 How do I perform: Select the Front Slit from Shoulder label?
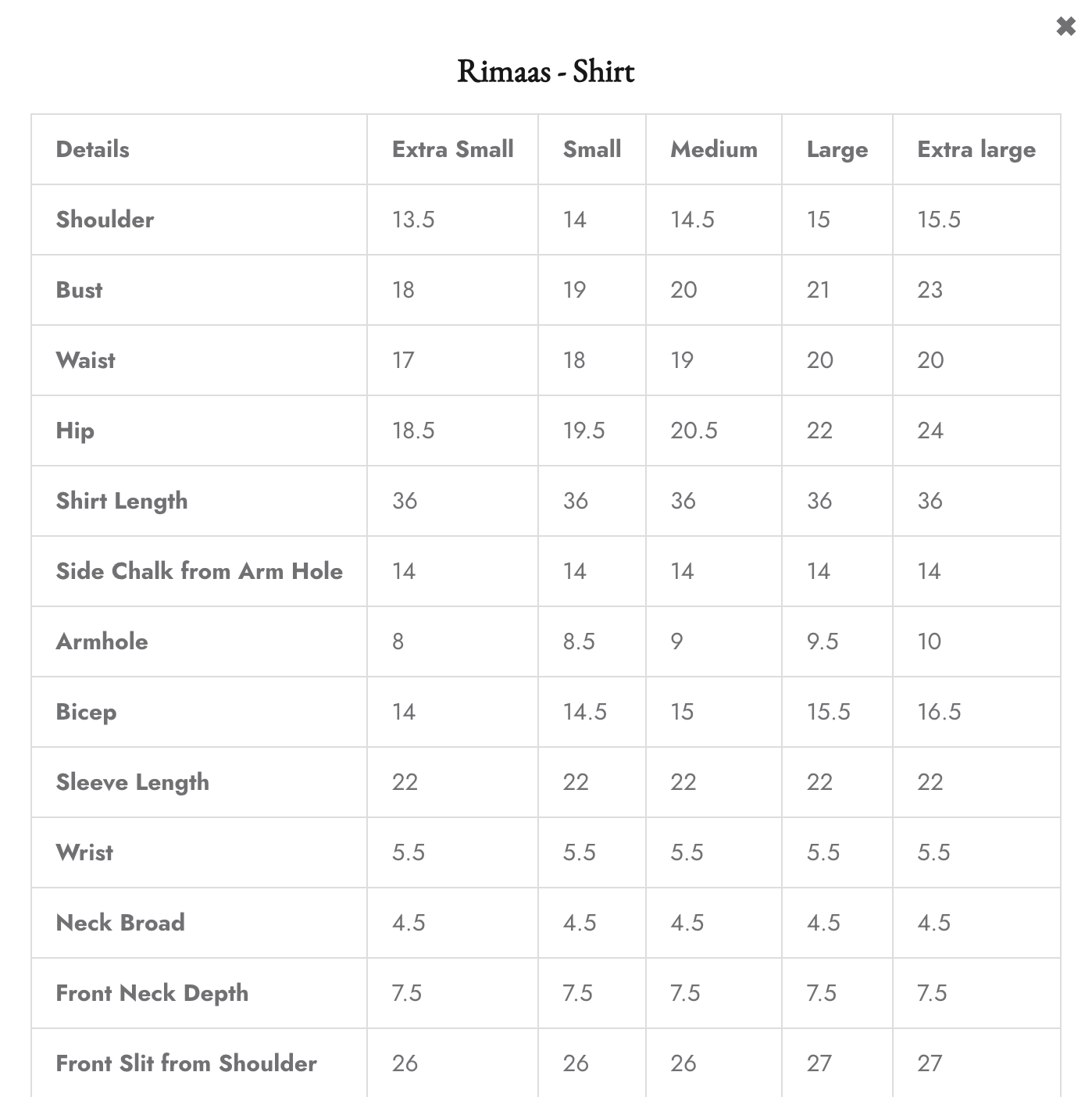pyautogui.click(x=186, y=1063)
